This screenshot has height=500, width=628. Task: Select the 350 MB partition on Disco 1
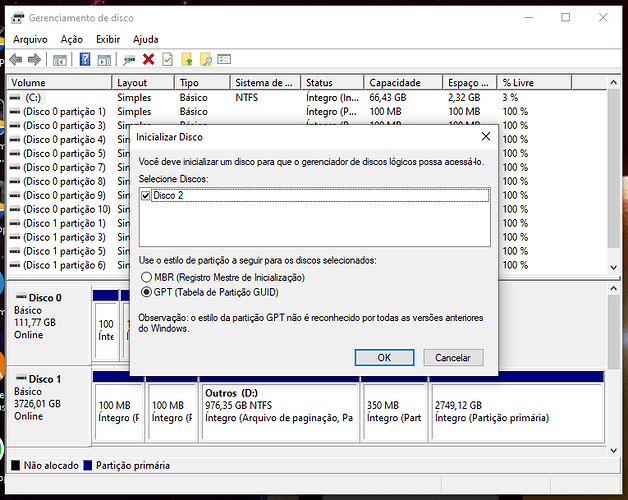point(394,412)
